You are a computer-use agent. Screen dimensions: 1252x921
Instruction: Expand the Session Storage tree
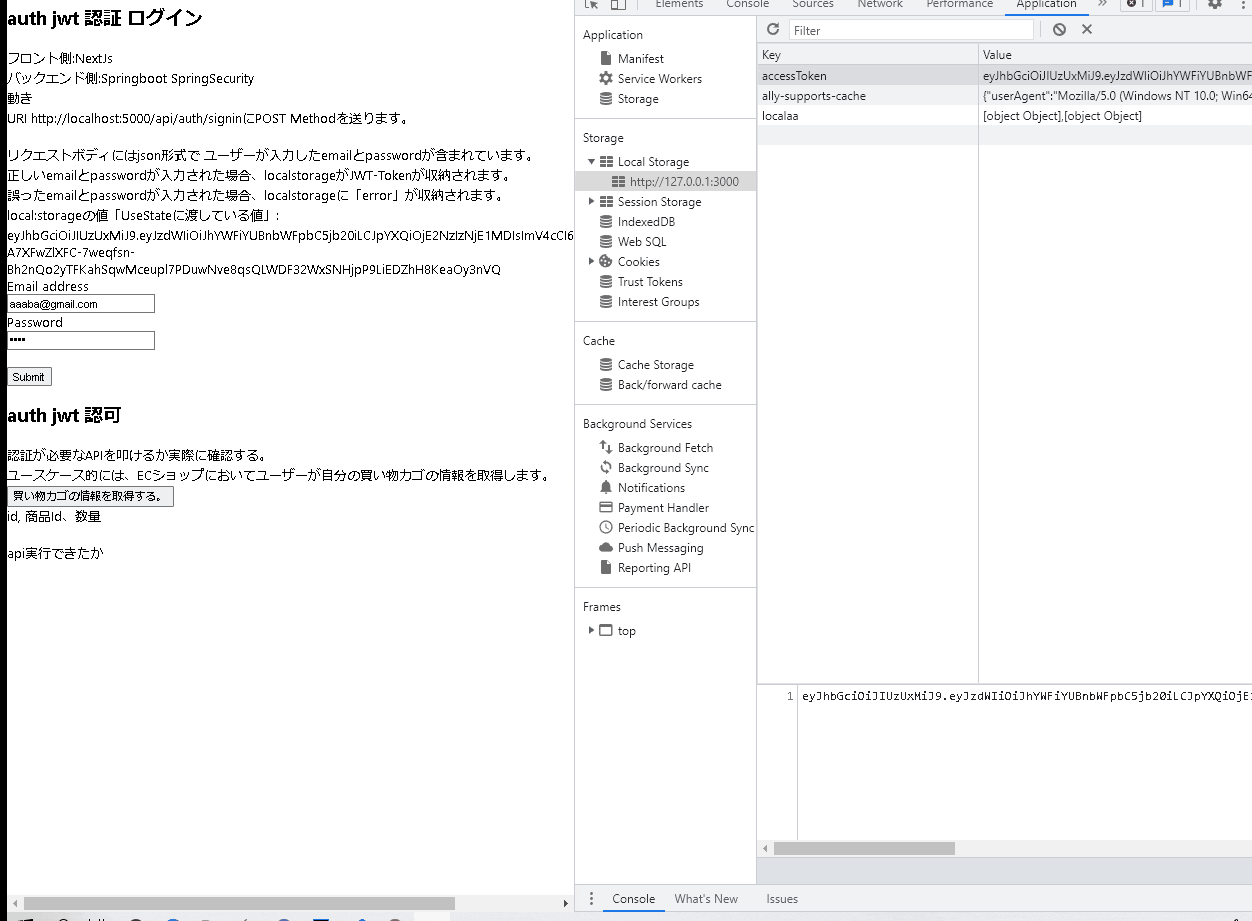pyautogui.click(x=591, y=201)
